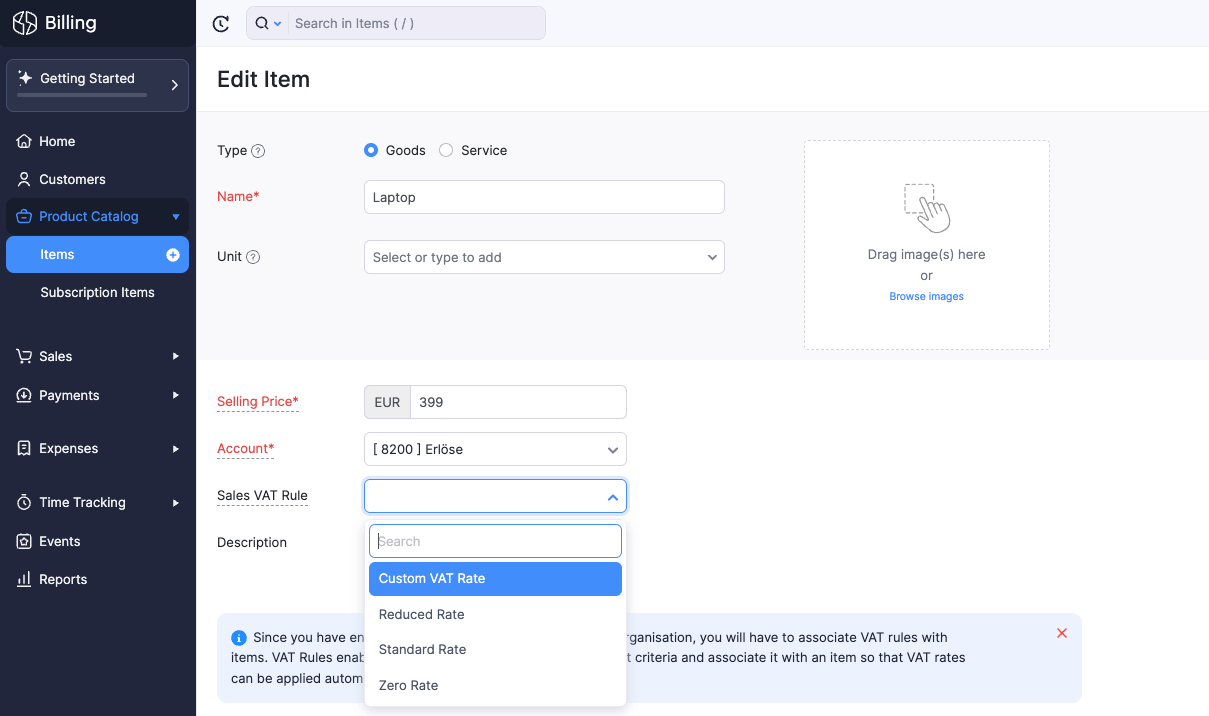Click the refresh icon next to the search bar

pos(221,23)
